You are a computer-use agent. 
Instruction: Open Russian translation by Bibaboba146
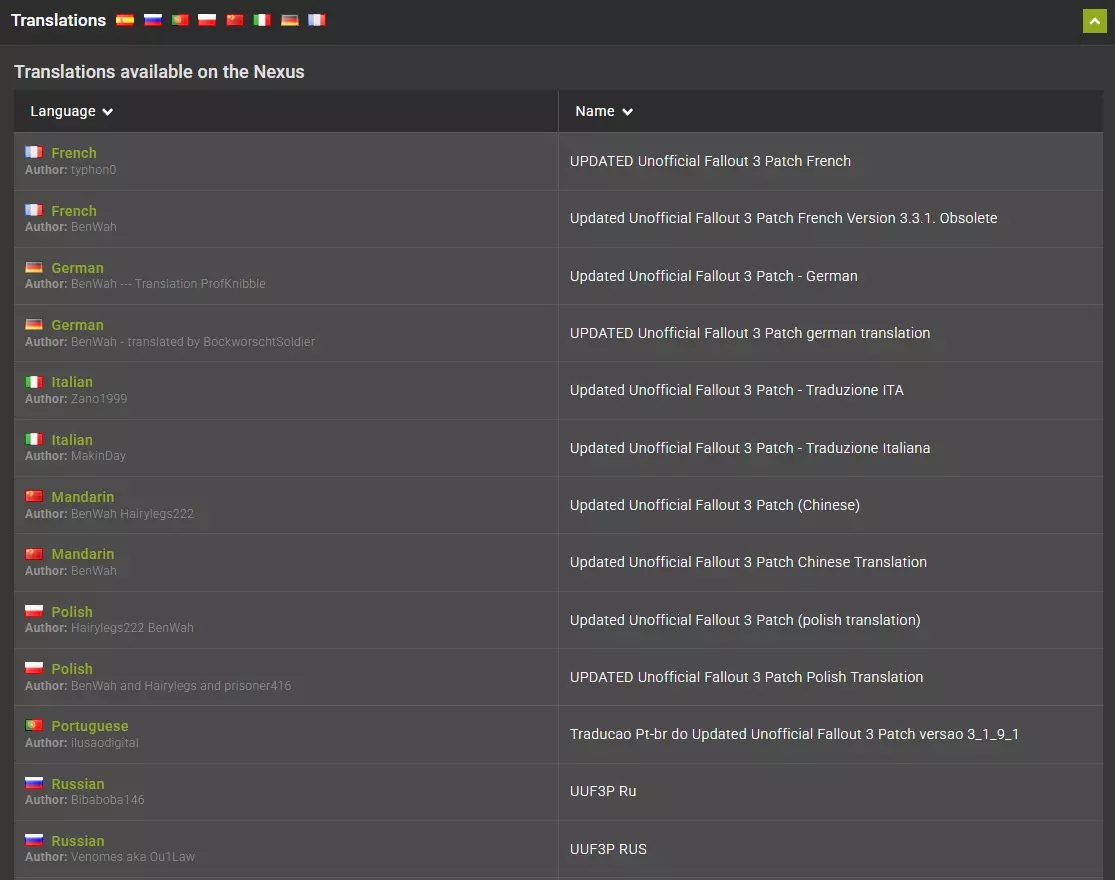click(78, 784)
